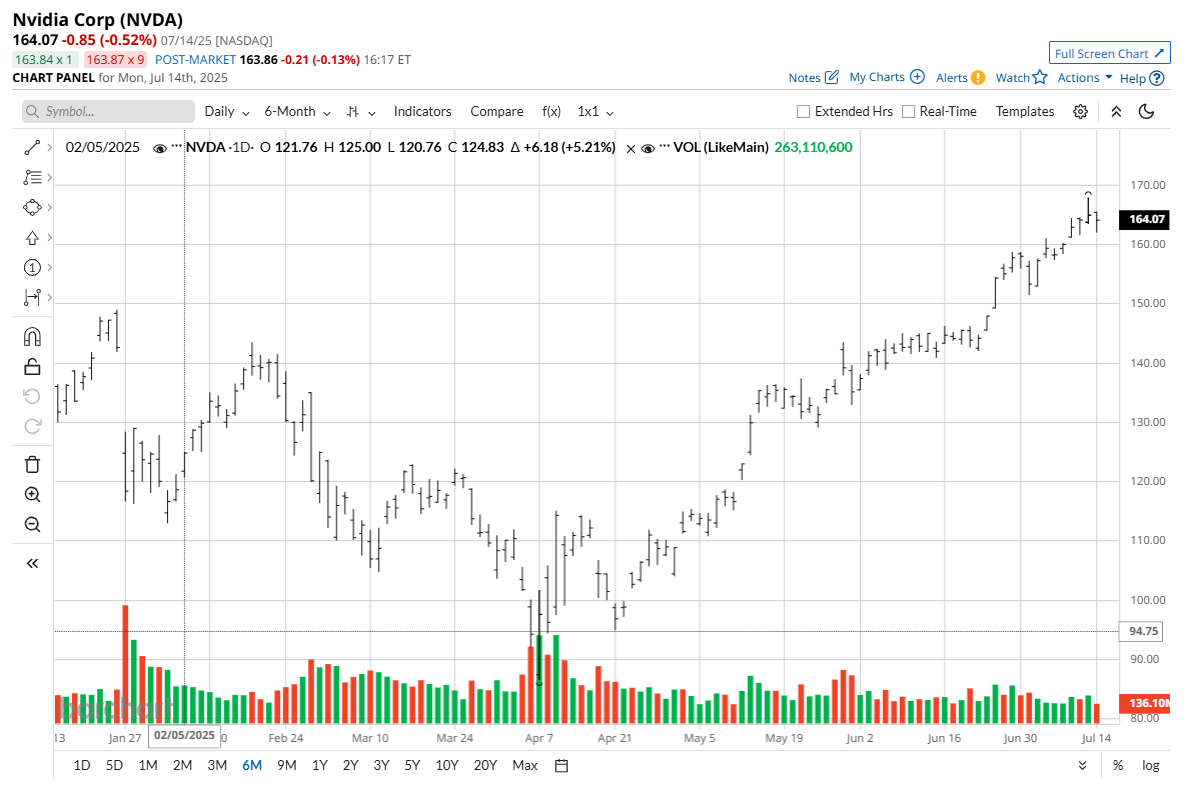Open the Templates menu
1198x791 pixels.
(x=1025, y=112)
